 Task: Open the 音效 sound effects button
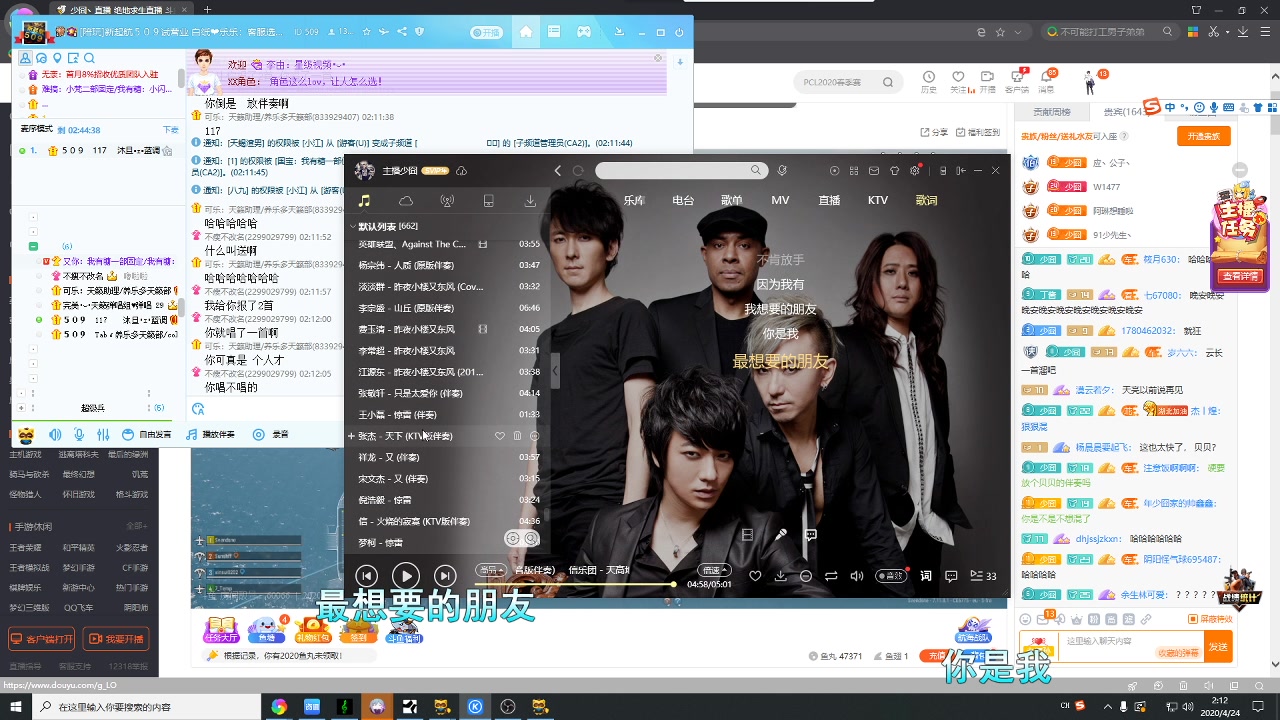pos(889,576)
